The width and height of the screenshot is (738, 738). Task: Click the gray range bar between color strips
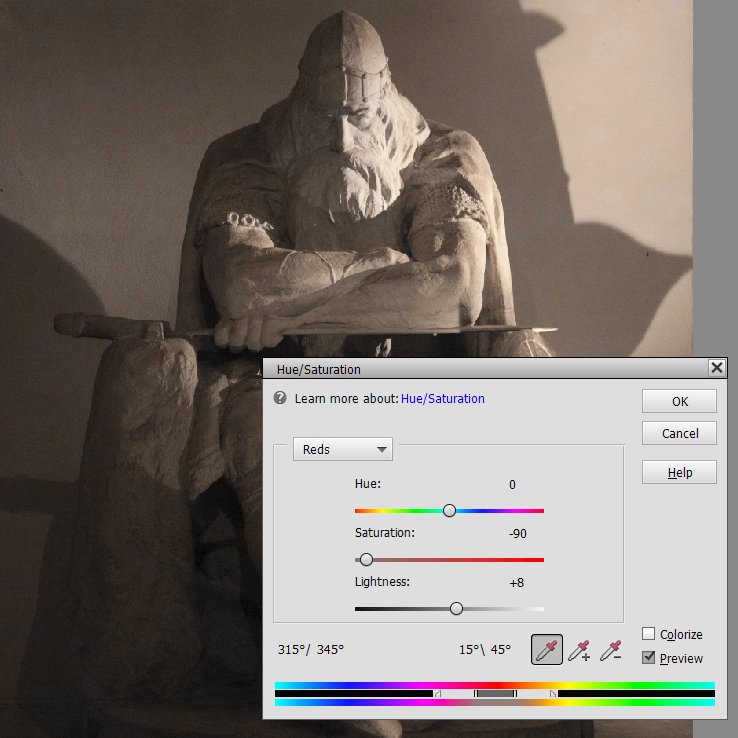click(495, 693)
